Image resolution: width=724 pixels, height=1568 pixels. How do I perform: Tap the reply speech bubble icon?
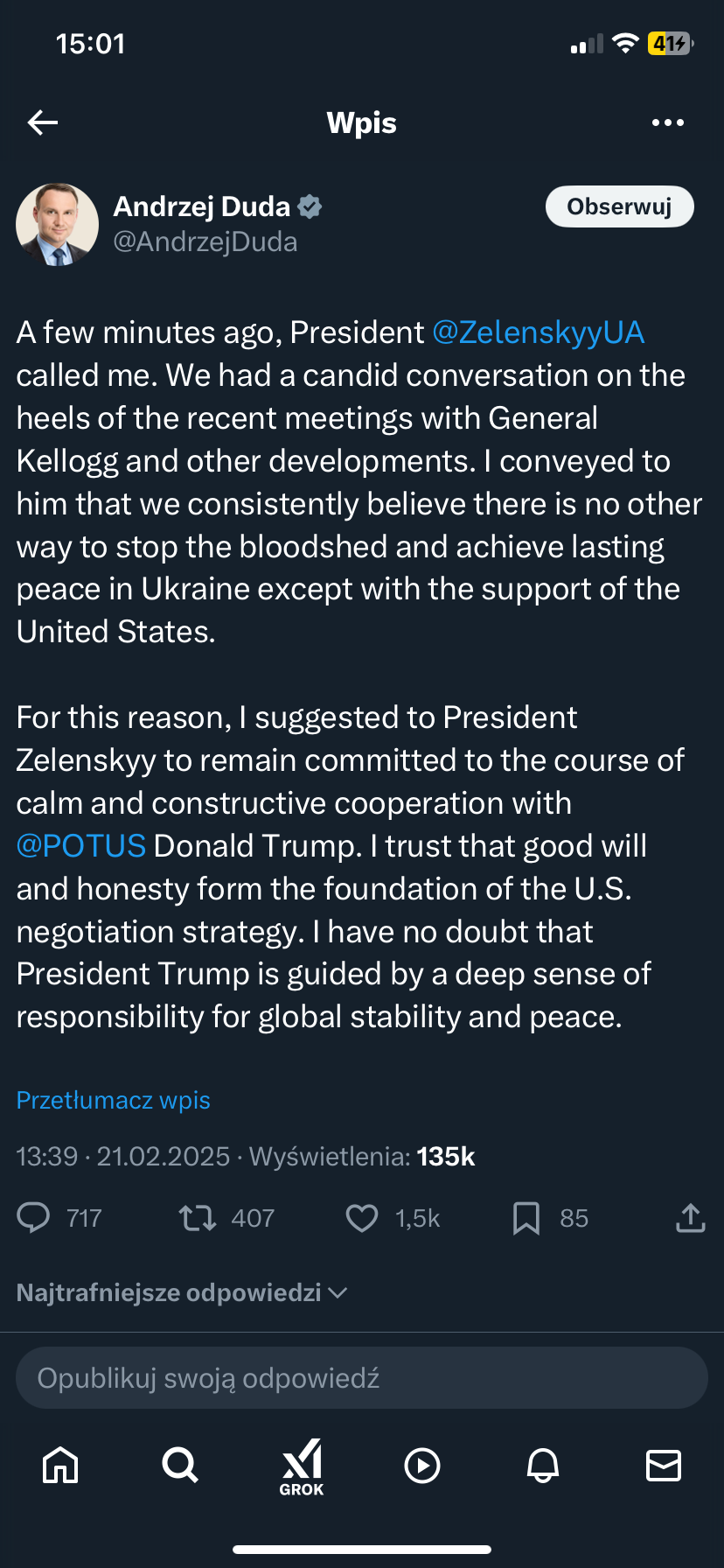pyautogui.click(x=34, y=1217)
